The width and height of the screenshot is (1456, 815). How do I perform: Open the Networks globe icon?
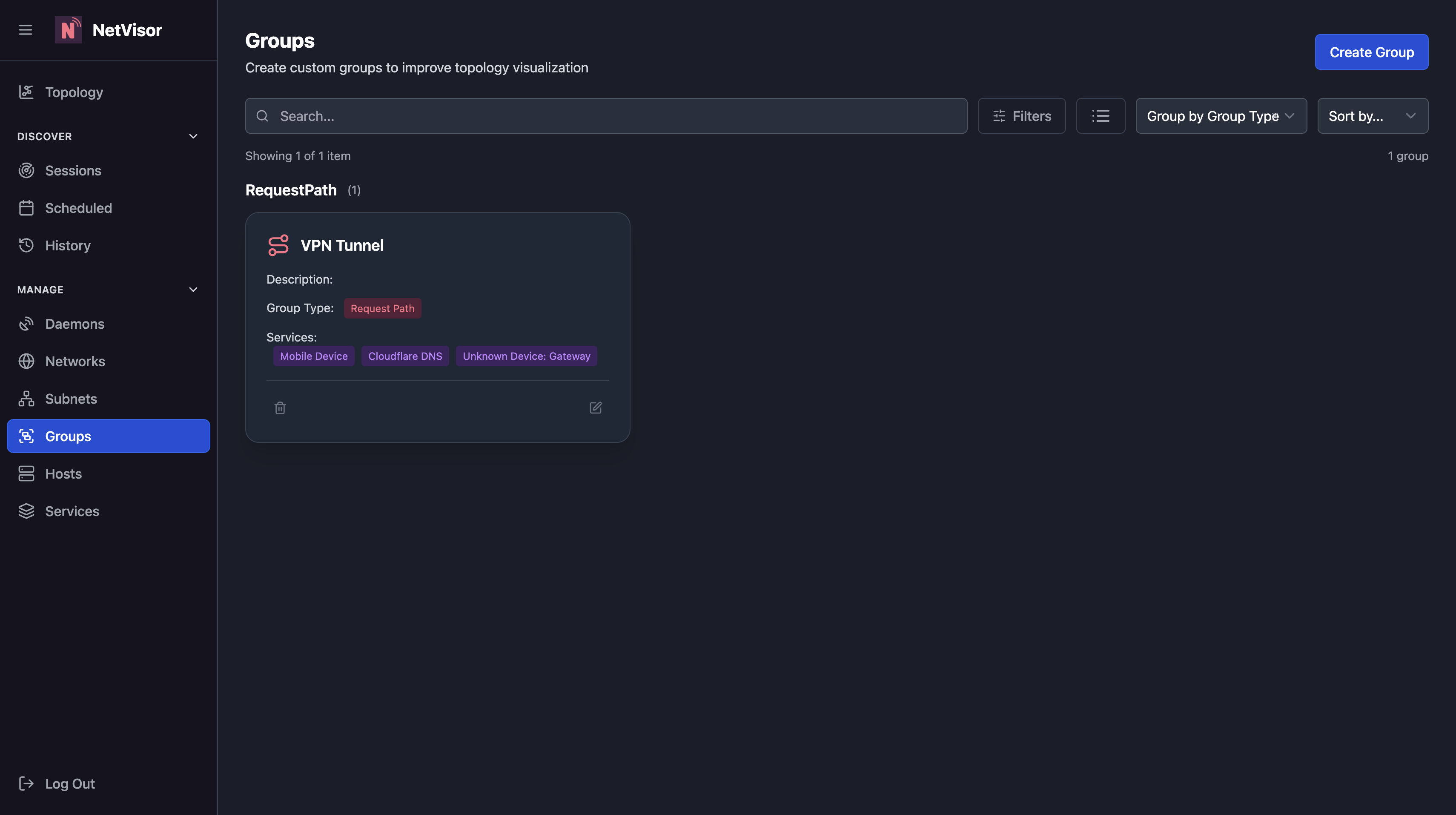point(26,361)
